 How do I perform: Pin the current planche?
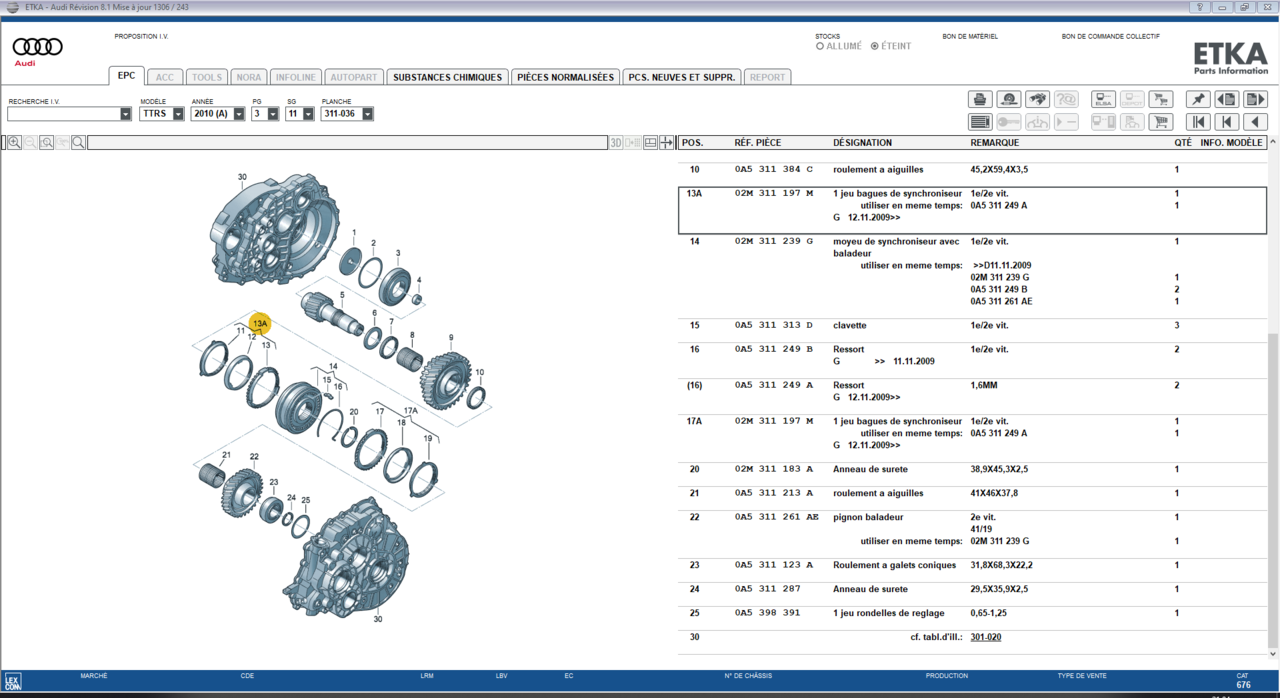1198,99
